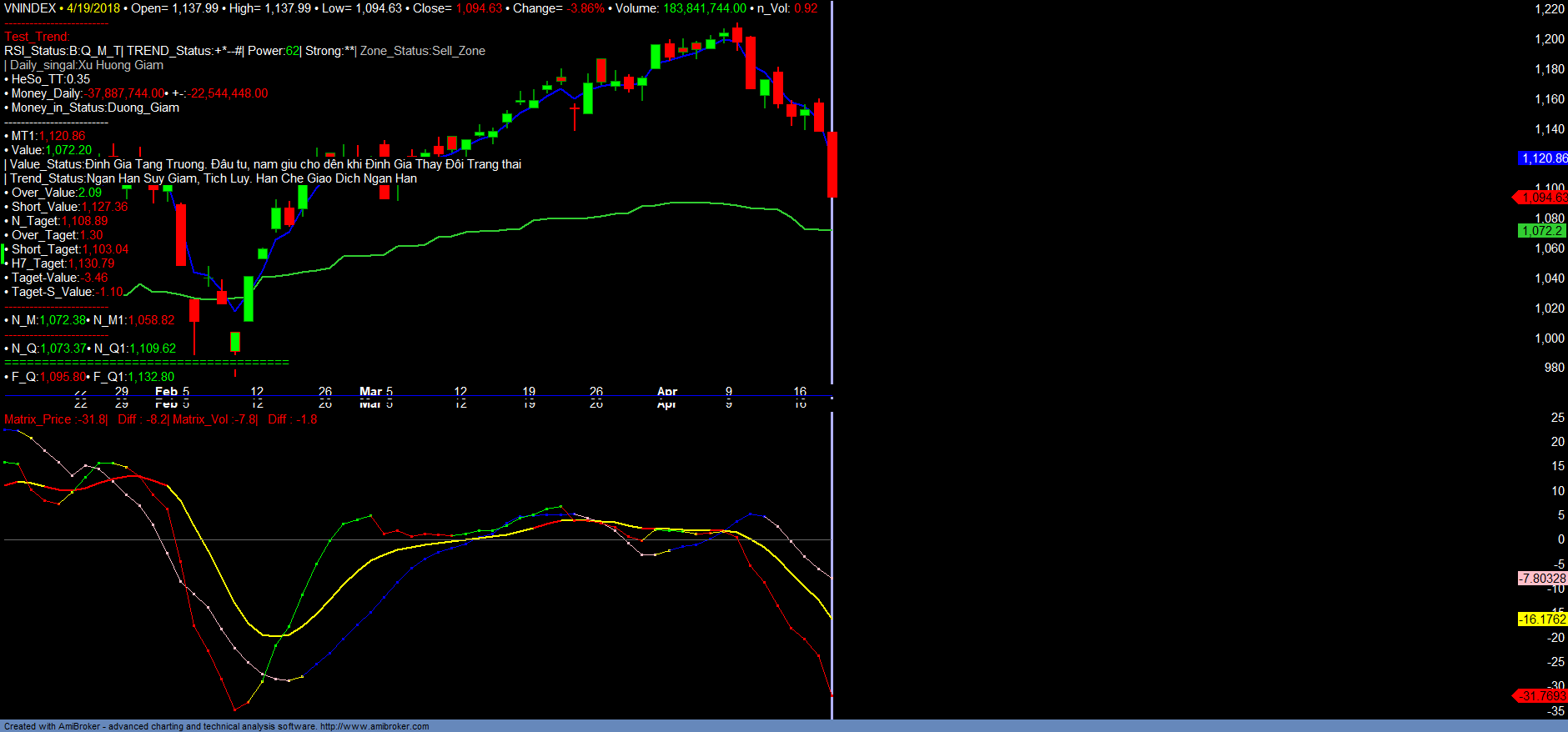The width and height of the screenshot is (1568, 732).
Task: Click the AmiBroker website URL in footer
Action: coord(374,726)
